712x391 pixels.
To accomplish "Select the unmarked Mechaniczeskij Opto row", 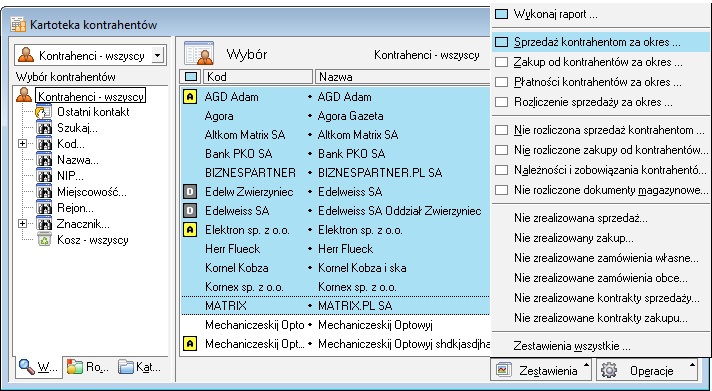I will point(336,325).
